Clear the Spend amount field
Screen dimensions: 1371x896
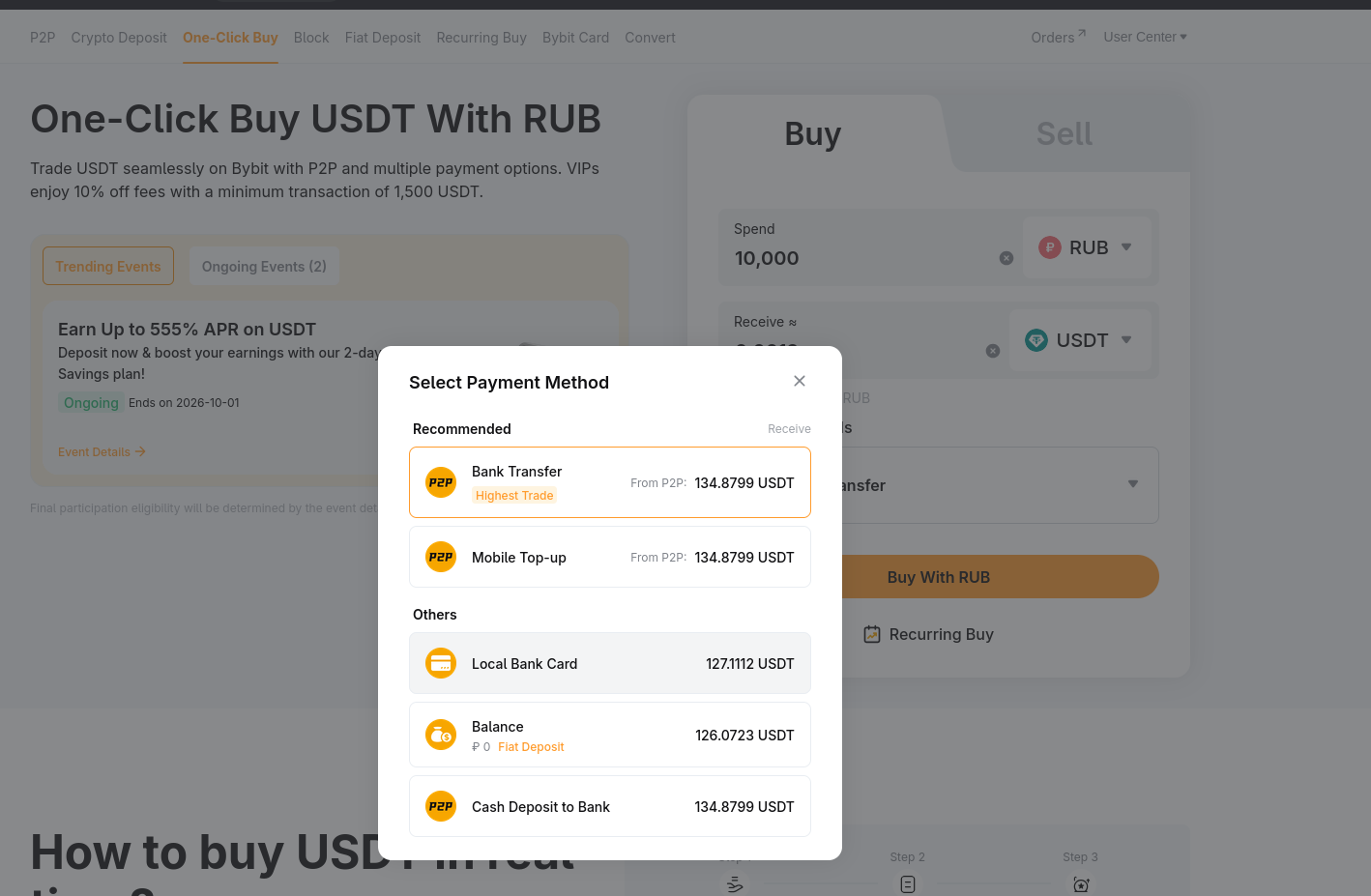tap(1006, 258)
